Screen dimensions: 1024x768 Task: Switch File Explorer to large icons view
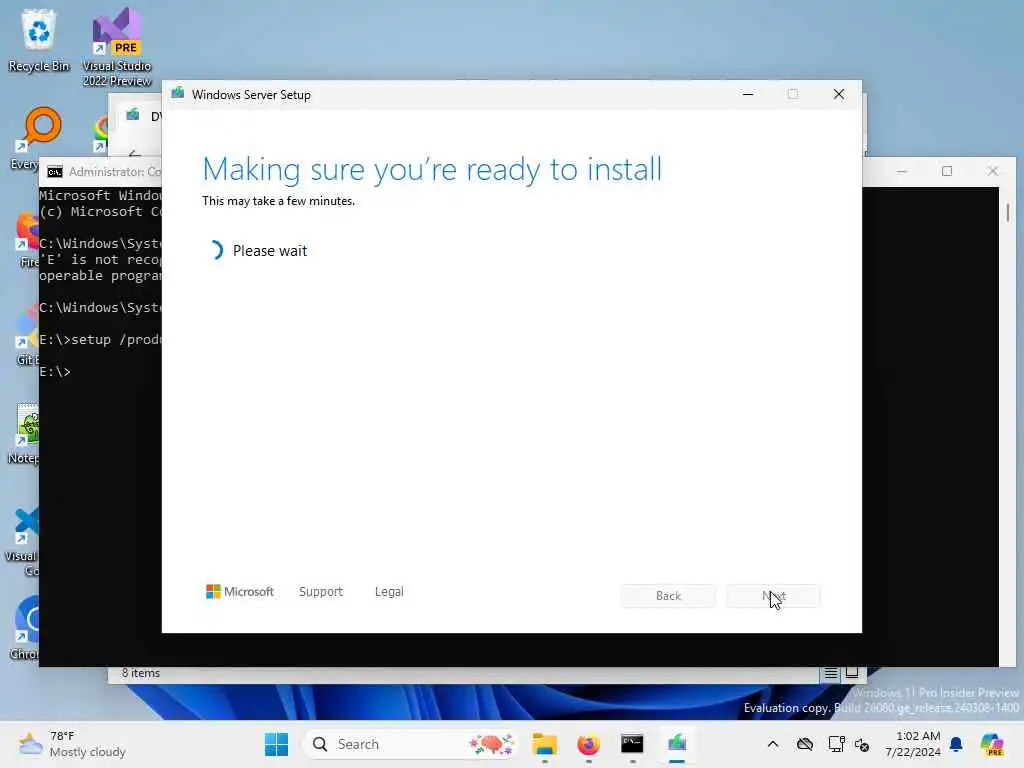click(852, 673)
